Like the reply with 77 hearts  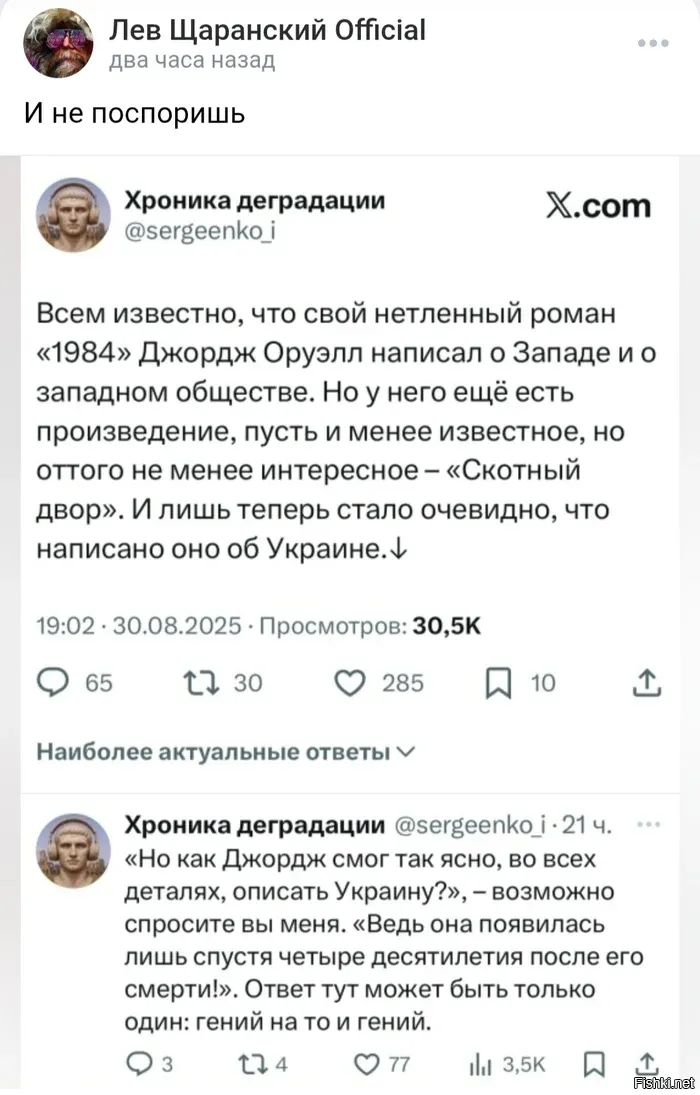(367, 1064)
